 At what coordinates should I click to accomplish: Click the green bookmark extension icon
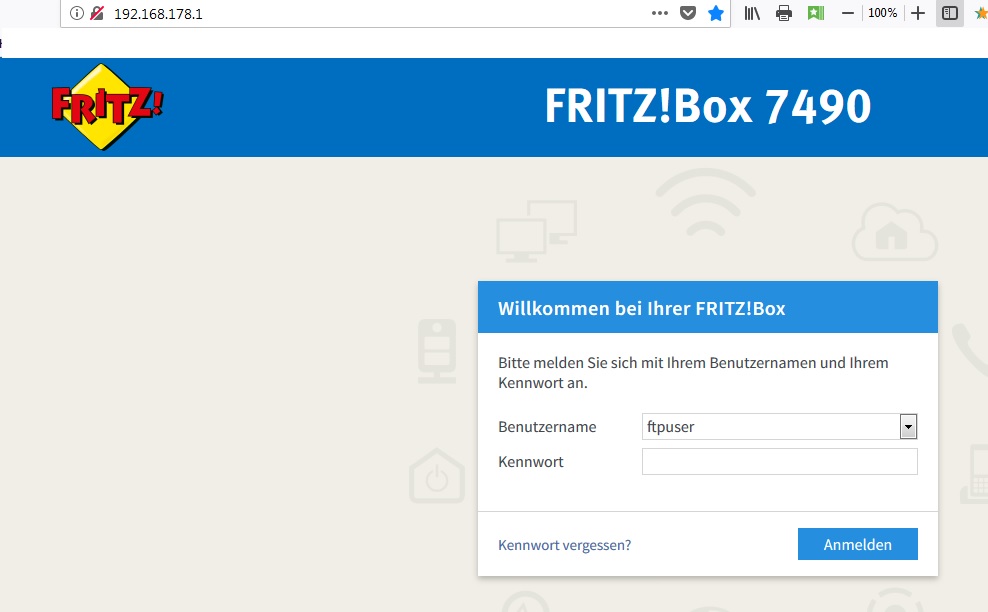[x=816, y=13]
